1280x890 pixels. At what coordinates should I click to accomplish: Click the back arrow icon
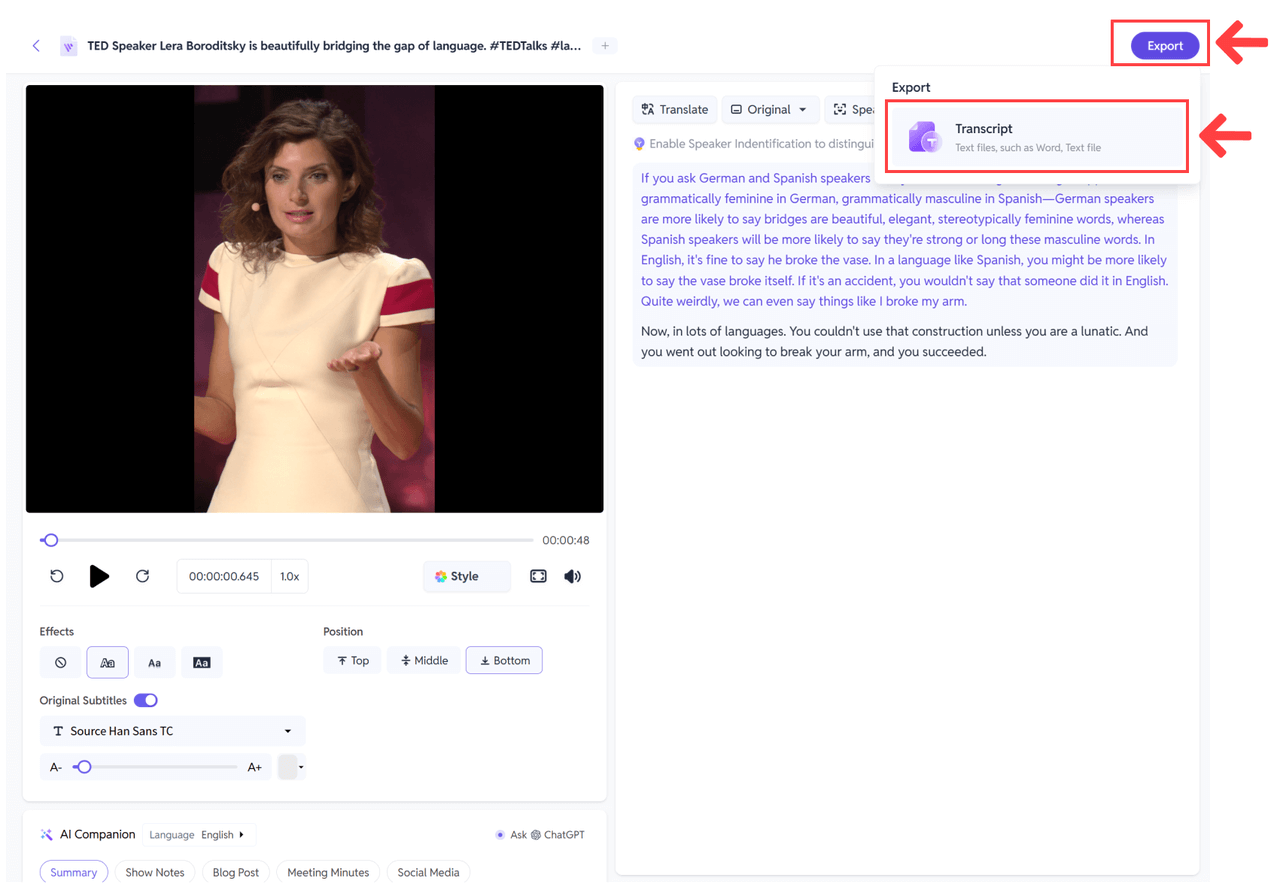point(36,46)
